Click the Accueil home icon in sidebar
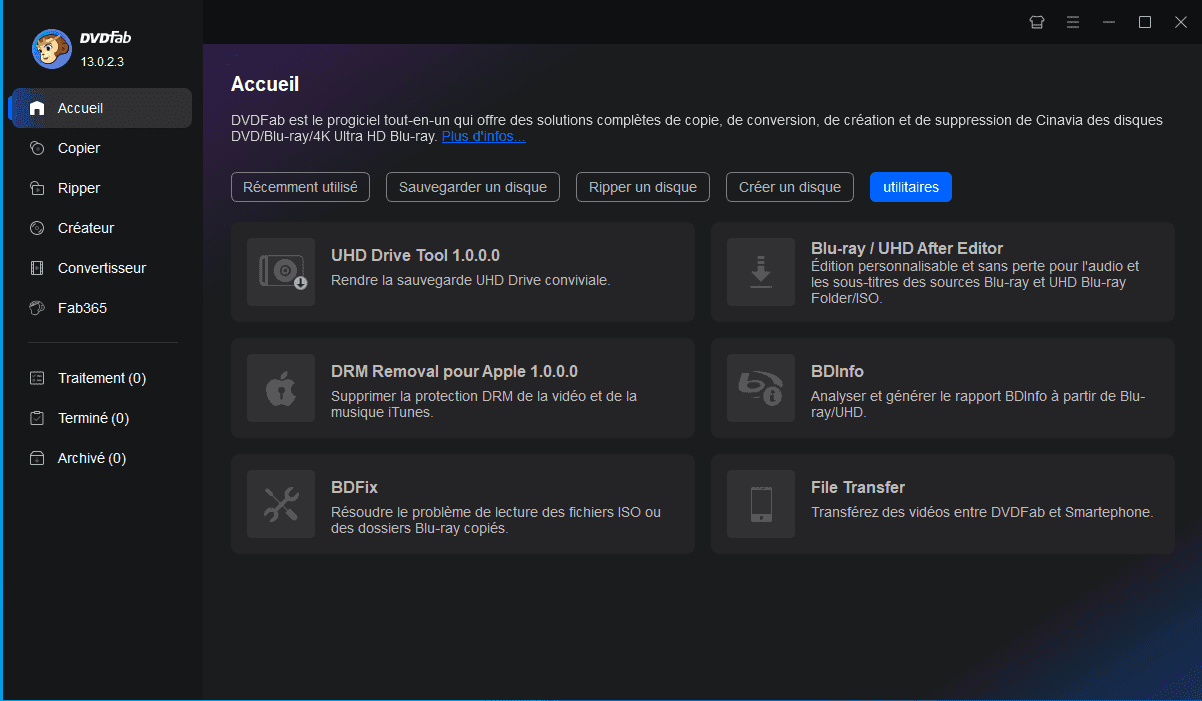The image size is (1202, 701). click(x=37, y=108)
